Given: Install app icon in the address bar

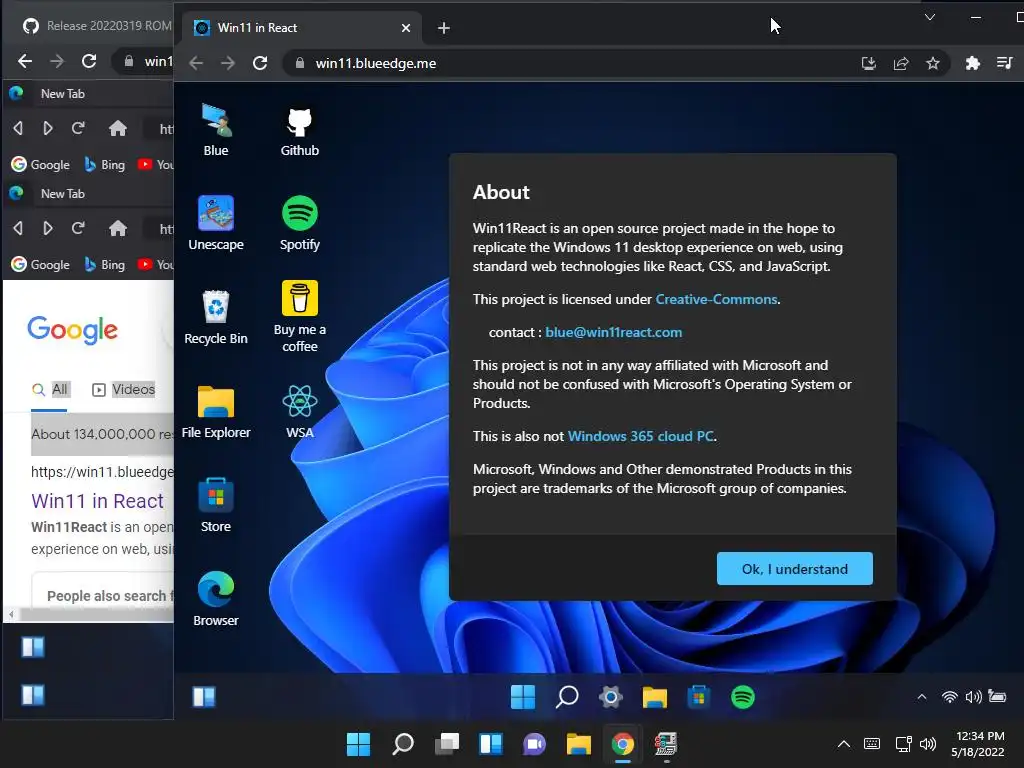Looking at the screenshot, I should (869, 63).
